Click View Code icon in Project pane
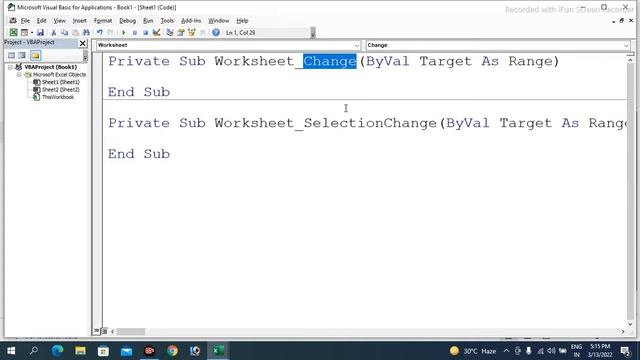640x360 pixels. (x=11, y=55)
